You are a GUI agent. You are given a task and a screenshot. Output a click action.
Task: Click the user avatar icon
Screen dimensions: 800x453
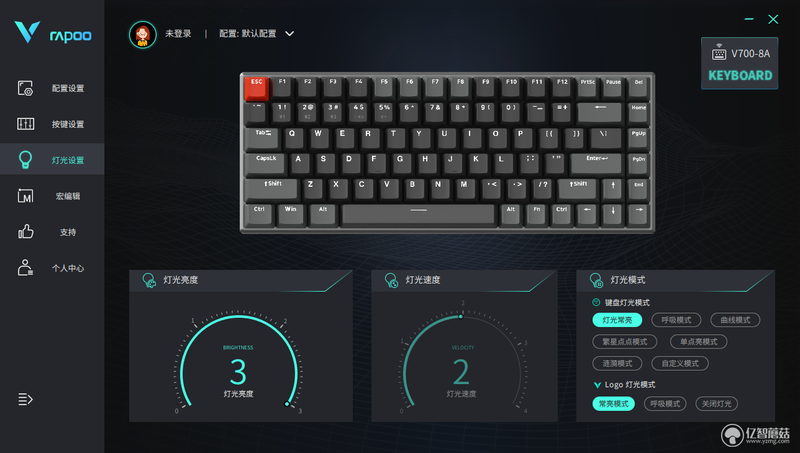(142, 34)
